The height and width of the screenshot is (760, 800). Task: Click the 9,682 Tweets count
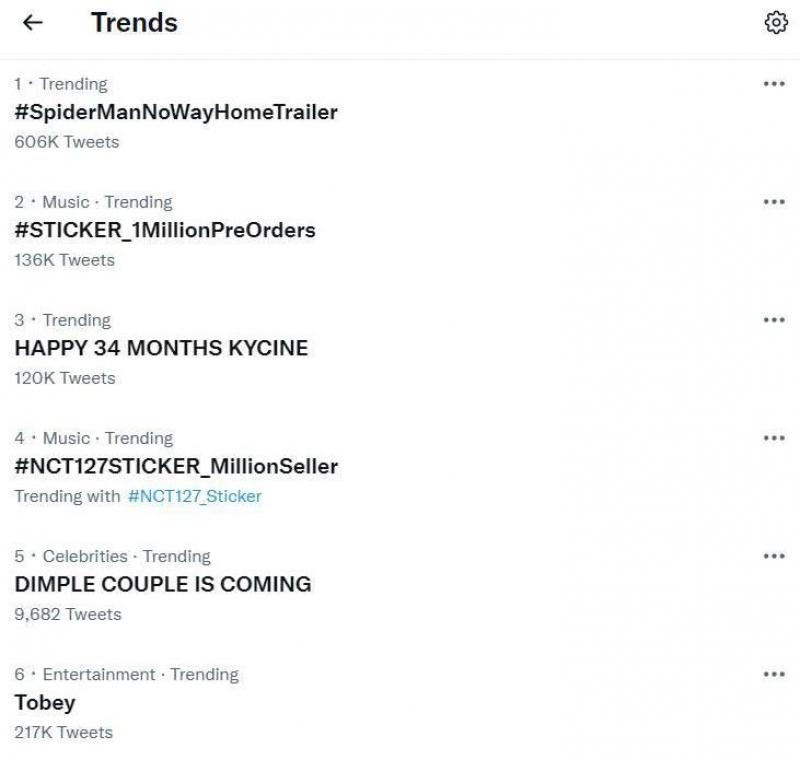coord(68,614)
